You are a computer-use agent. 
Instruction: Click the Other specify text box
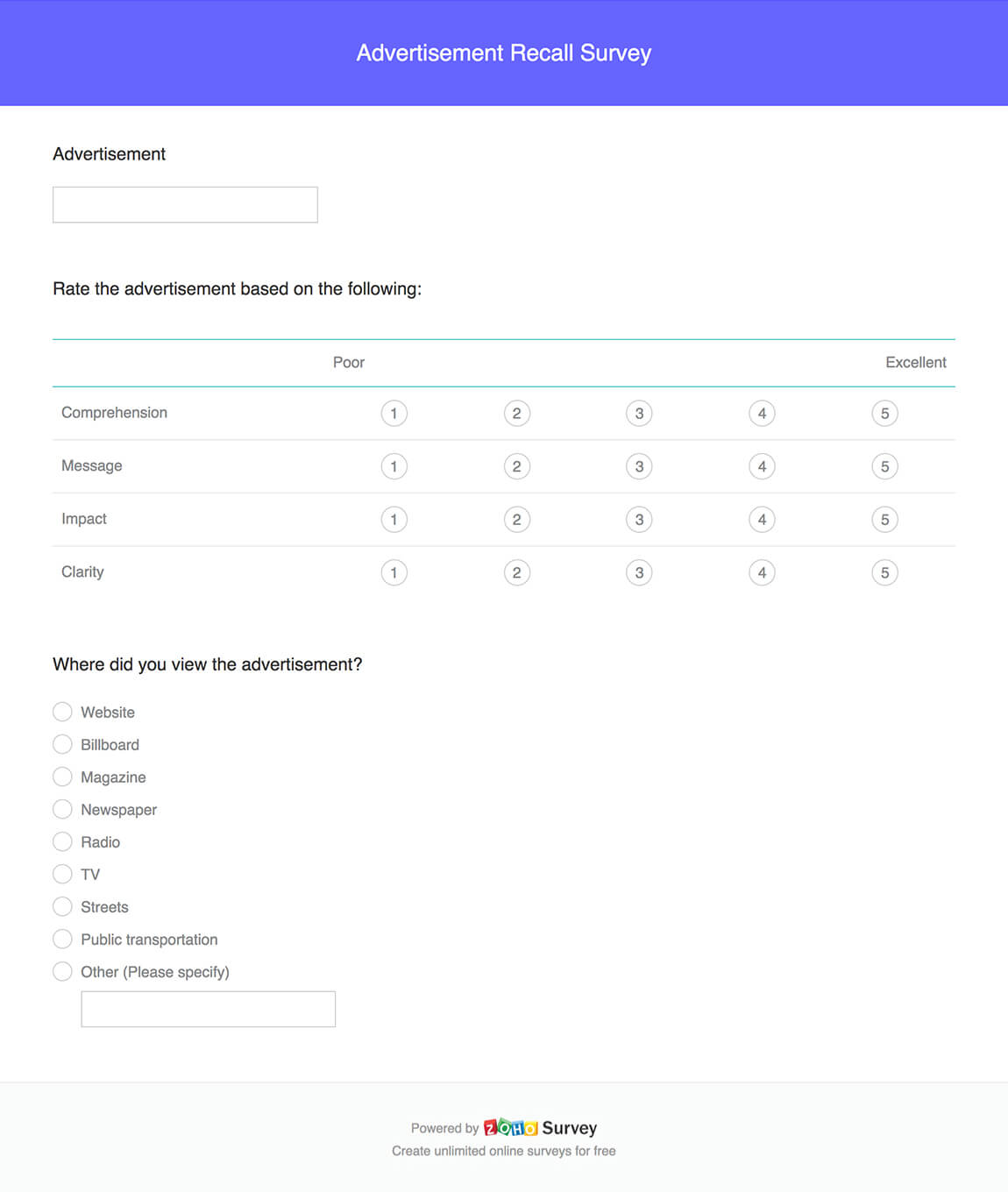click(208, 1008)
